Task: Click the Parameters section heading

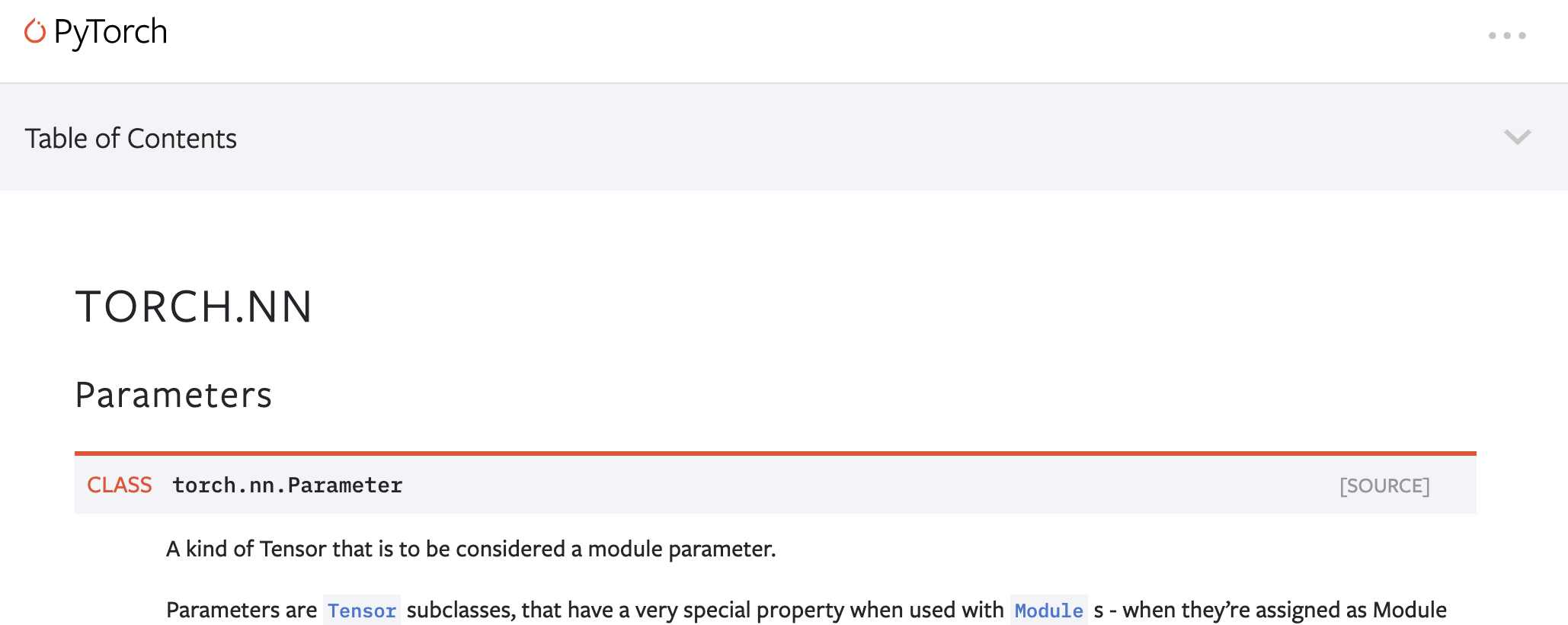Action: coord(173,395)
